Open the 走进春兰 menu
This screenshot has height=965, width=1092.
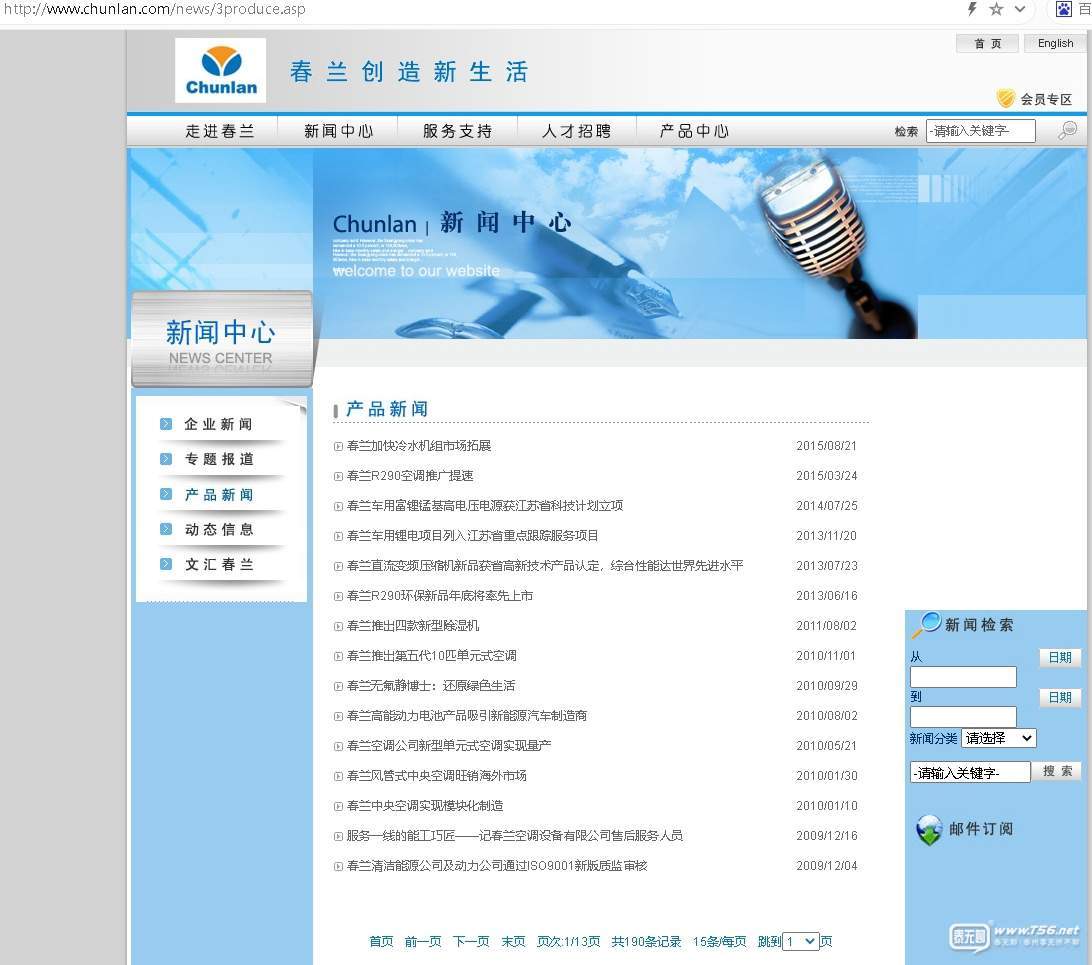click(220, 131)
